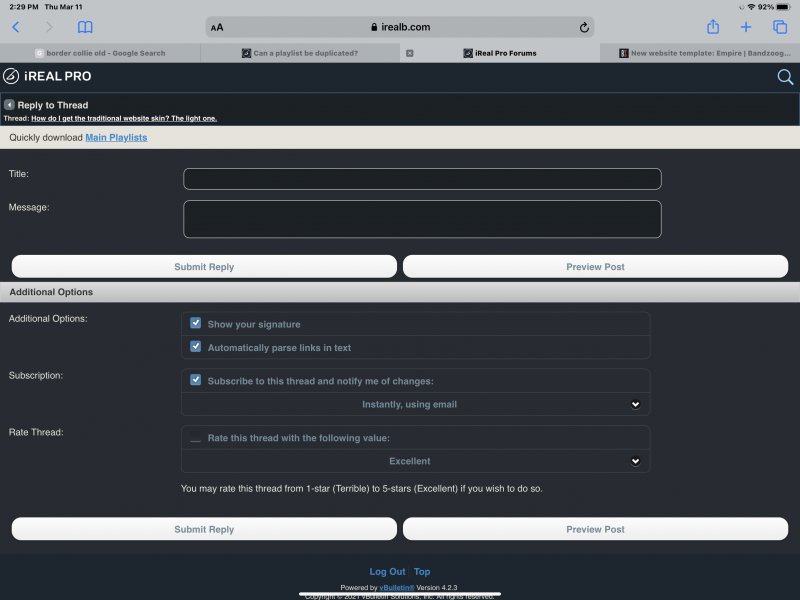Expand the Excellent rating dropdown
This screenshot has width=800, height=600.
coord(415,461)
